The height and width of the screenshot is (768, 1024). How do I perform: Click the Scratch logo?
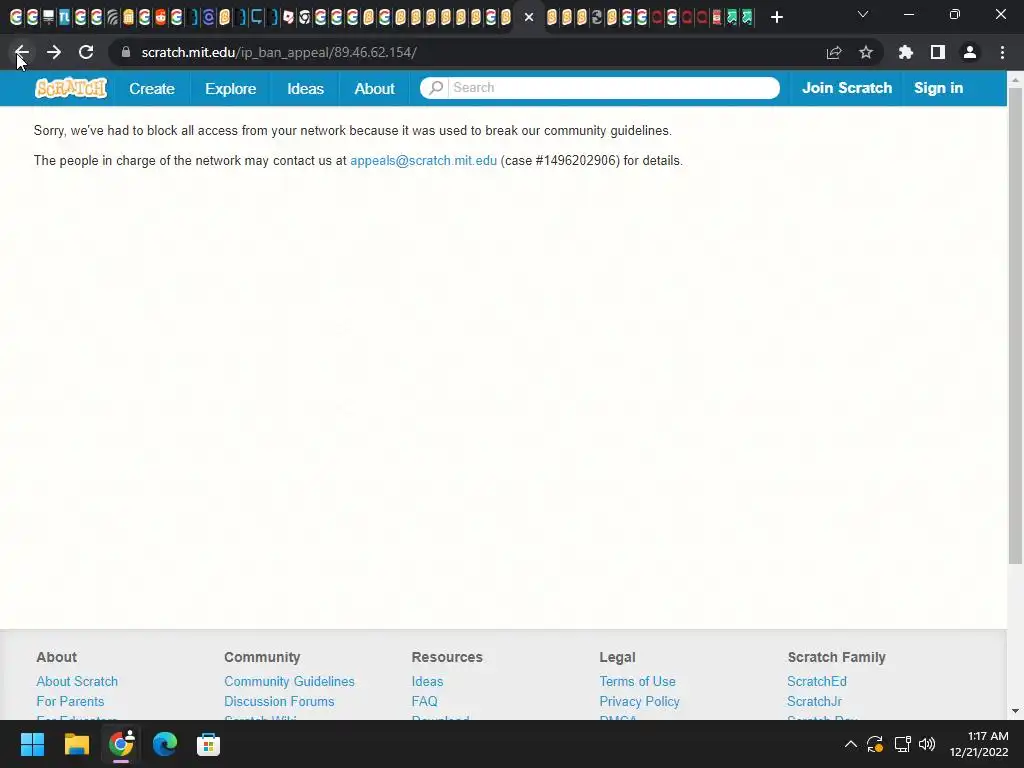71,88
